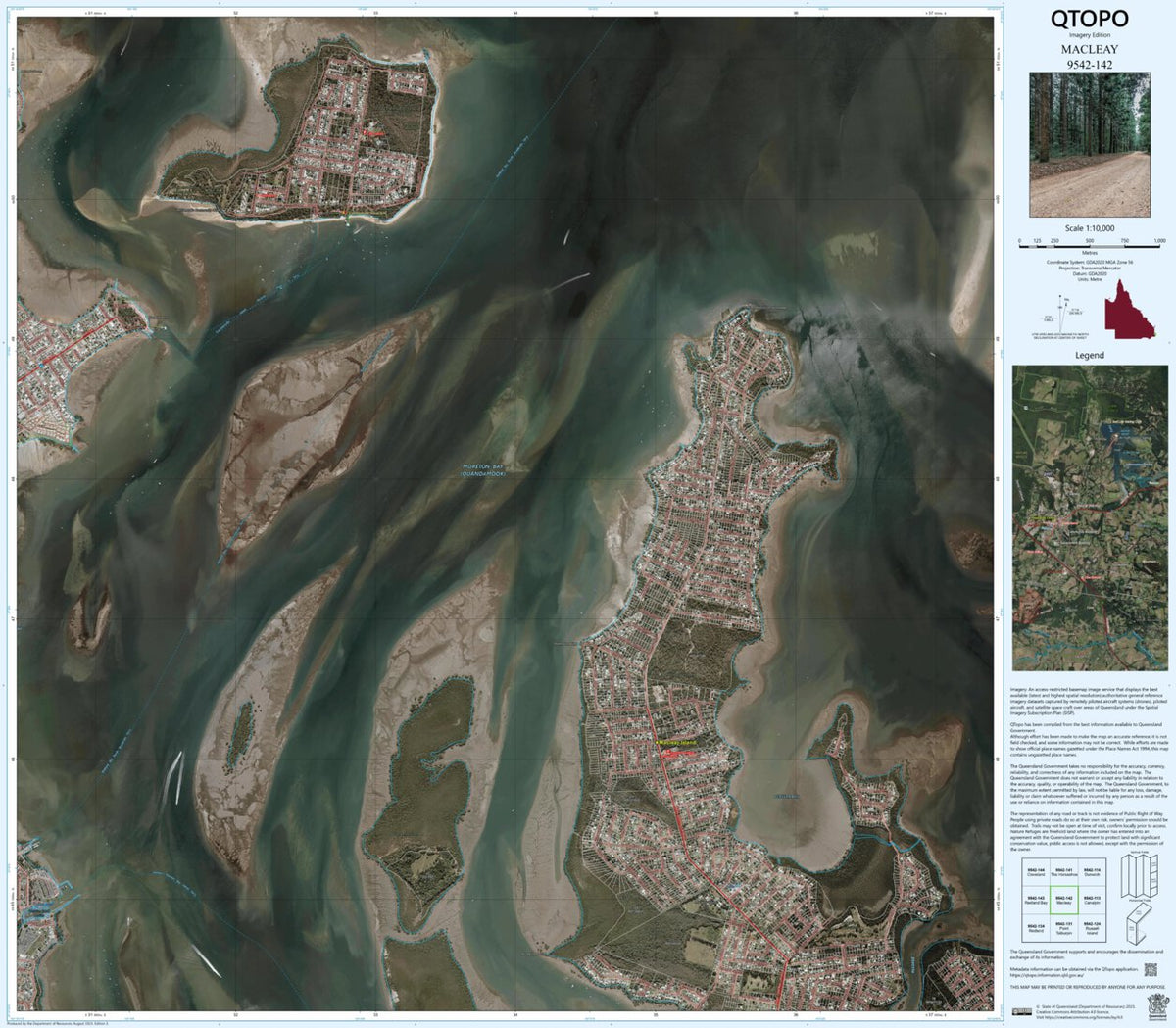This screenshot has width=1176, height=1028.
Task: Click the QR code for QTopo metadata
Action: pyautogui.click(x=1151, y=970)
